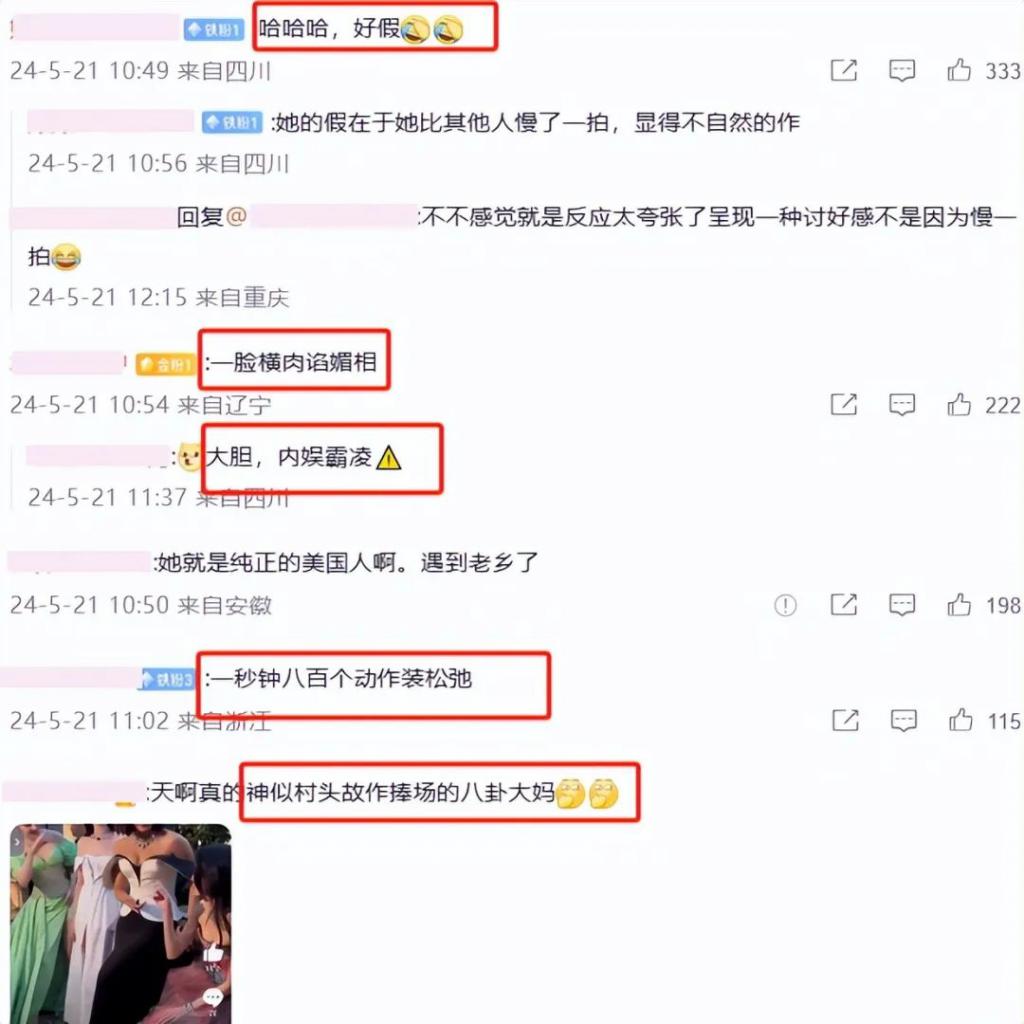Click the 铁粉3 fan badge

point(167,680)
